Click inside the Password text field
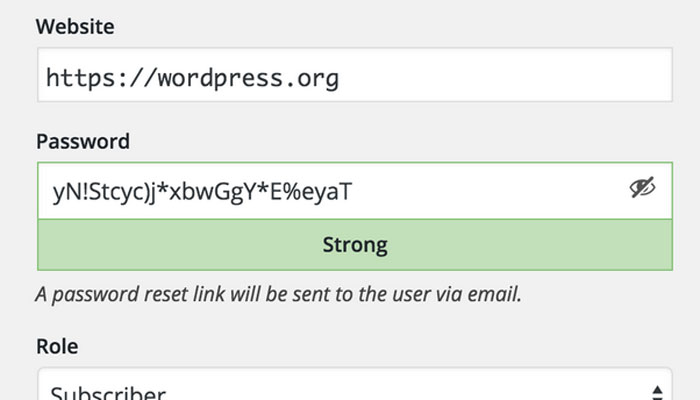 tap(330, 190)
